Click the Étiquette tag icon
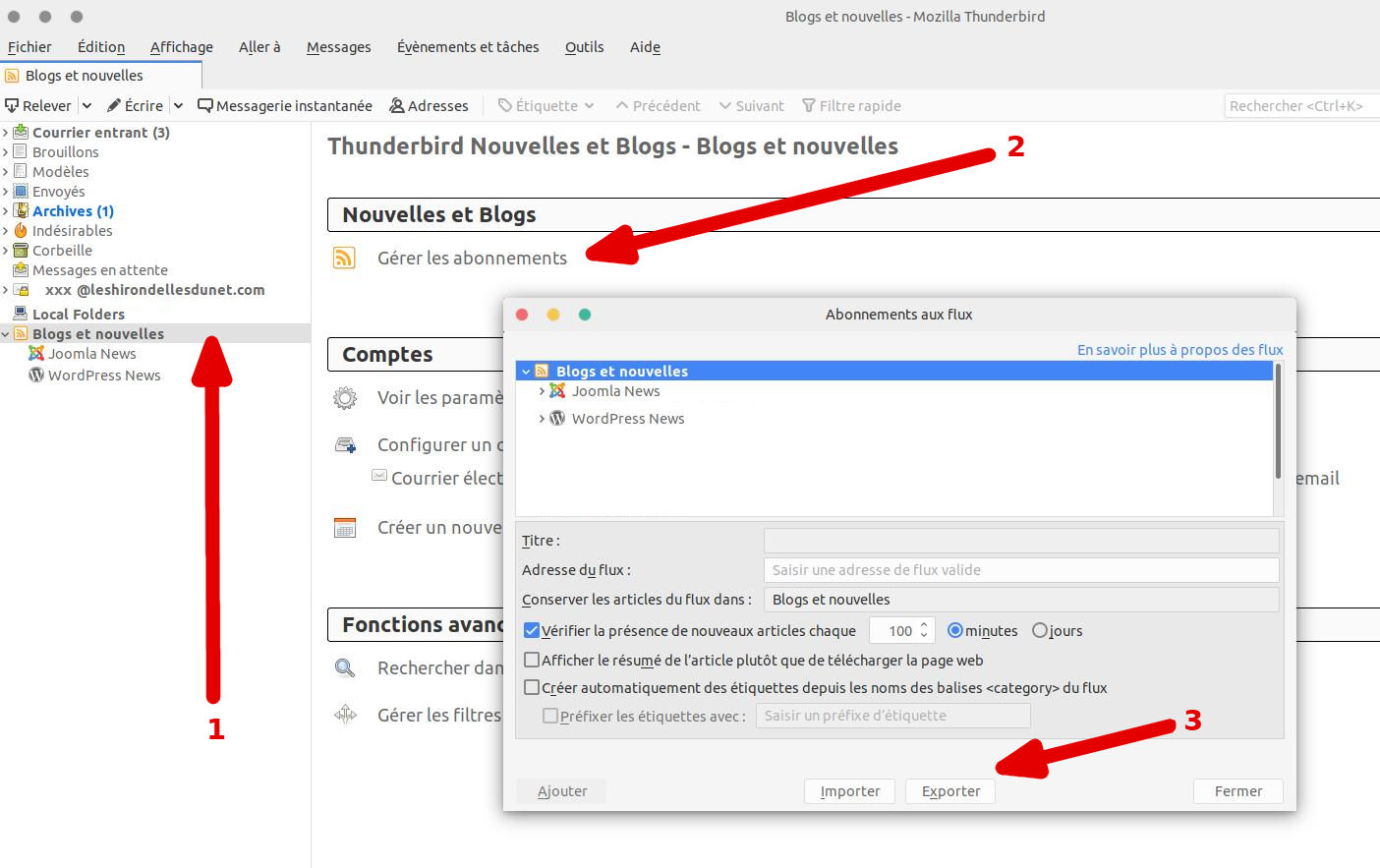 505,105
